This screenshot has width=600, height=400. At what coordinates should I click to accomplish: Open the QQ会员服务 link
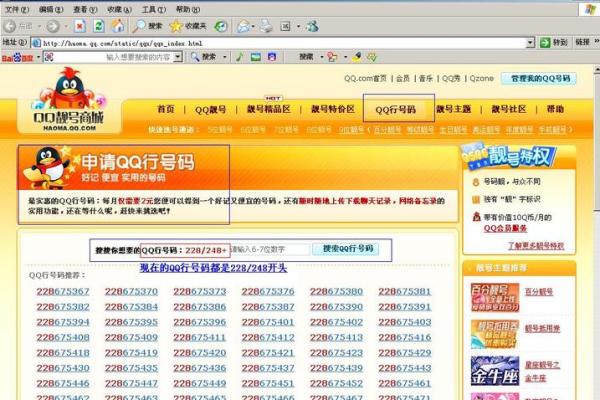point(505,229)
